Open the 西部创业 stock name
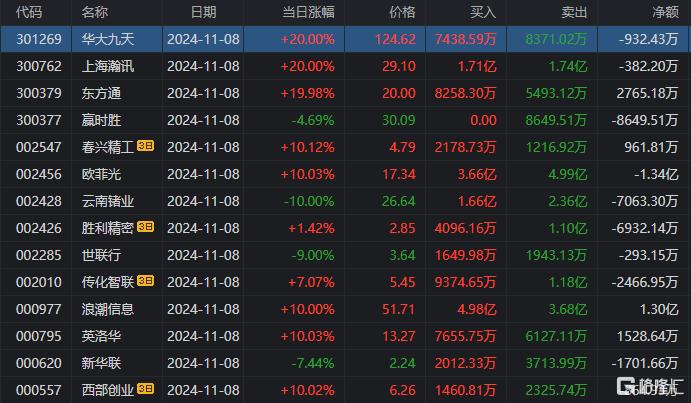Image resolution: width=691 pixels, height=403 pixels. [x=108, y=390]
